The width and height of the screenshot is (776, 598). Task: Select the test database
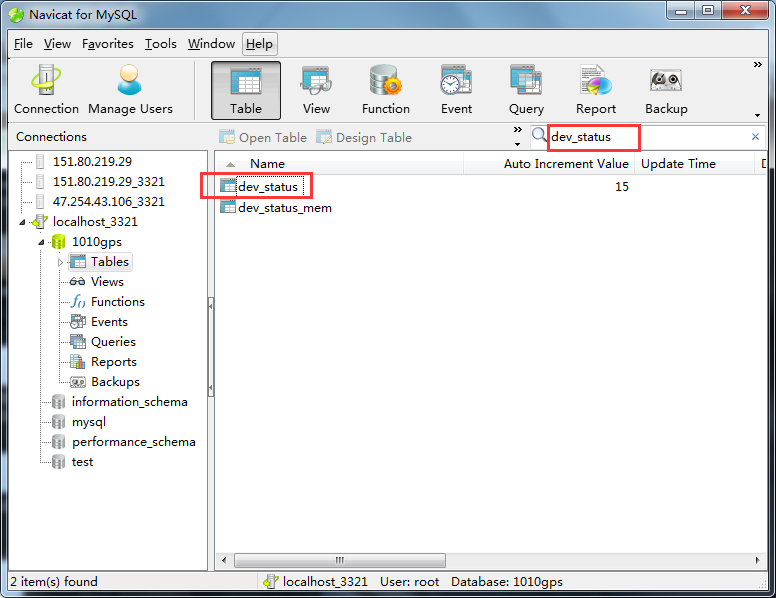[82, 461]
